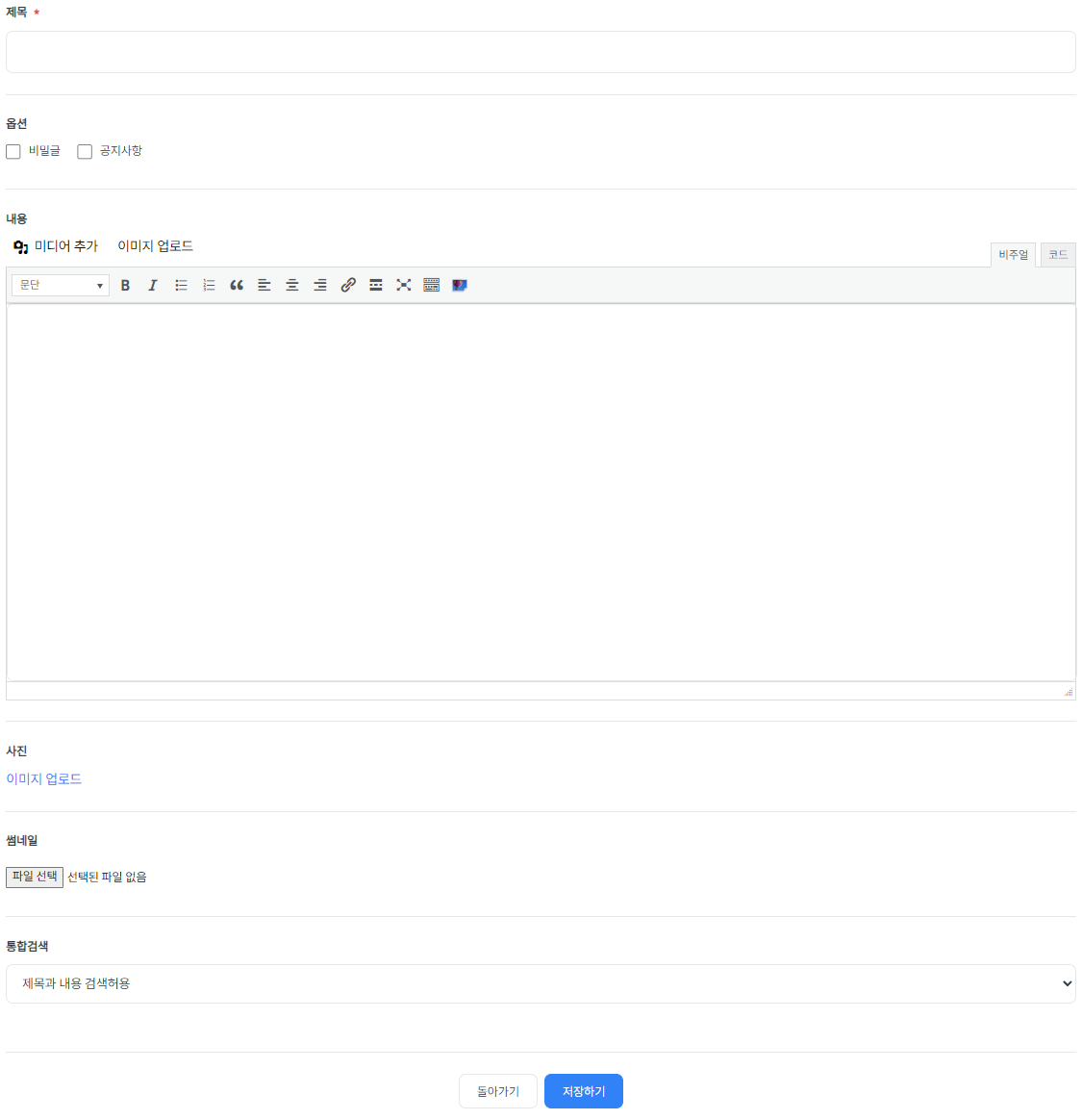Center align the text
Viewport: 1082px width, 1120px height.
(292, 285)
